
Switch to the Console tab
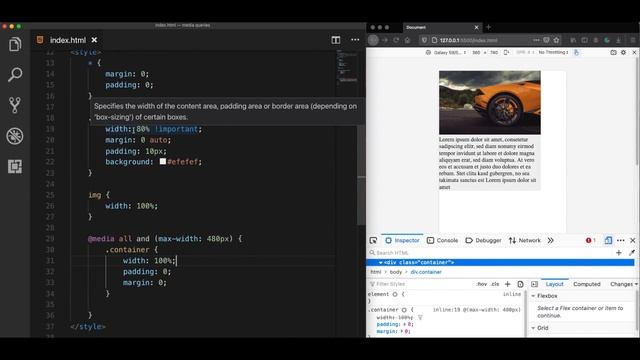pyautogui.click(x=442, y=240)
